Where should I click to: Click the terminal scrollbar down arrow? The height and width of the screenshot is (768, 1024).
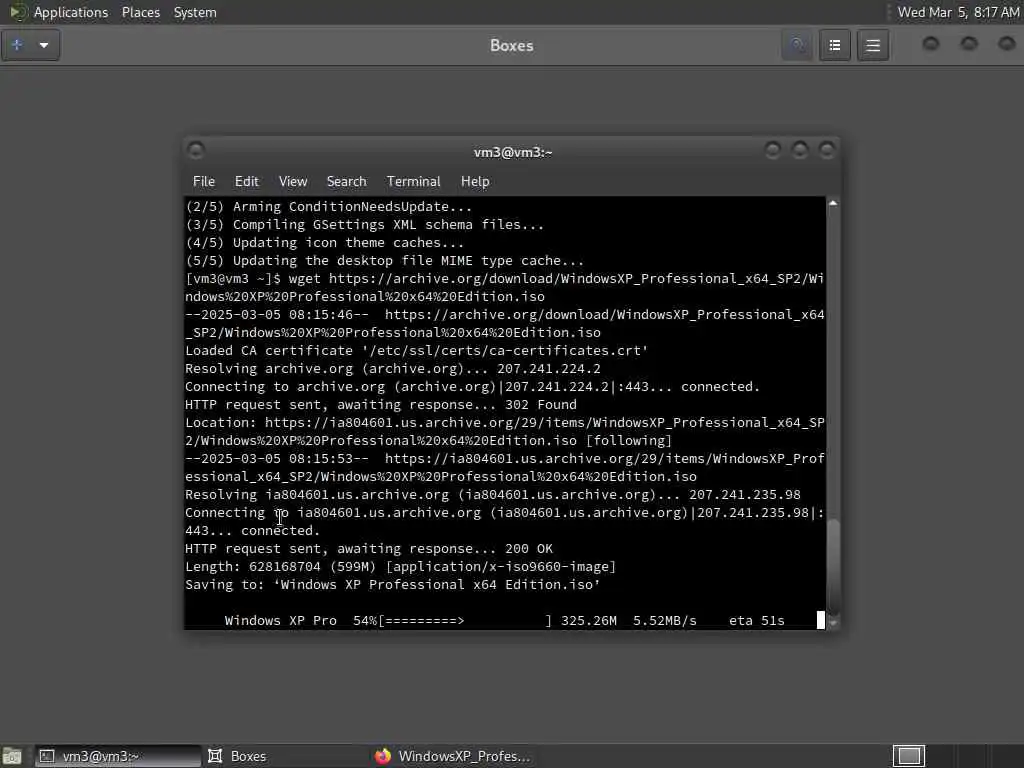833,623
